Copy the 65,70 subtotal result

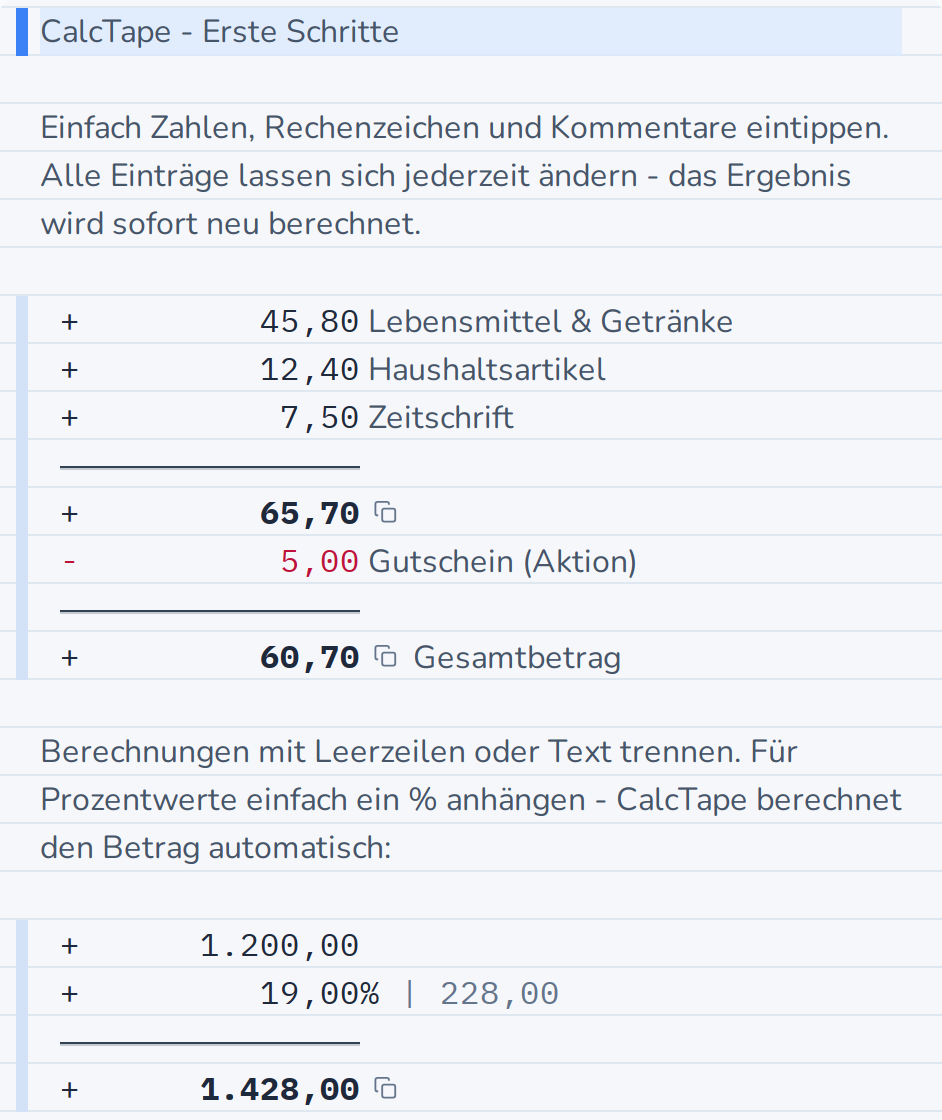[x=386, y=513]
